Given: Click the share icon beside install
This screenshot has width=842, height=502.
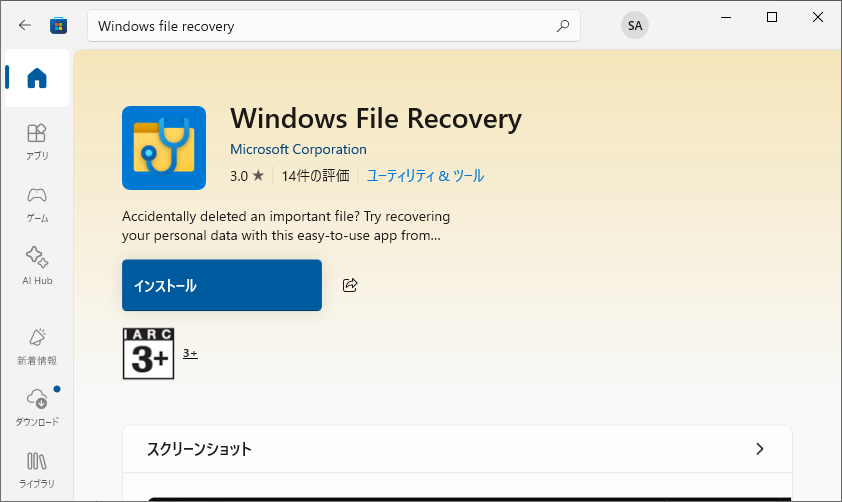Looking at the screenshot, I should pyautogui.click(x=350, y=285).
